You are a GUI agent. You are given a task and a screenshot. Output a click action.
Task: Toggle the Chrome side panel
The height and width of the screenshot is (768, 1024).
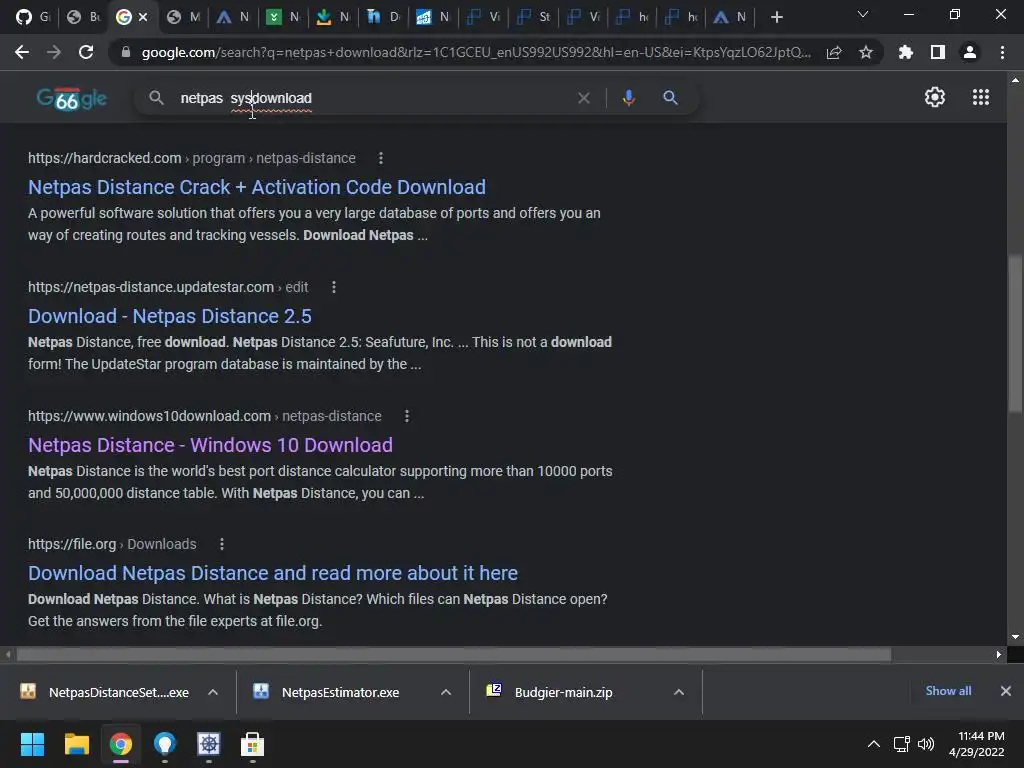(938, 52)
